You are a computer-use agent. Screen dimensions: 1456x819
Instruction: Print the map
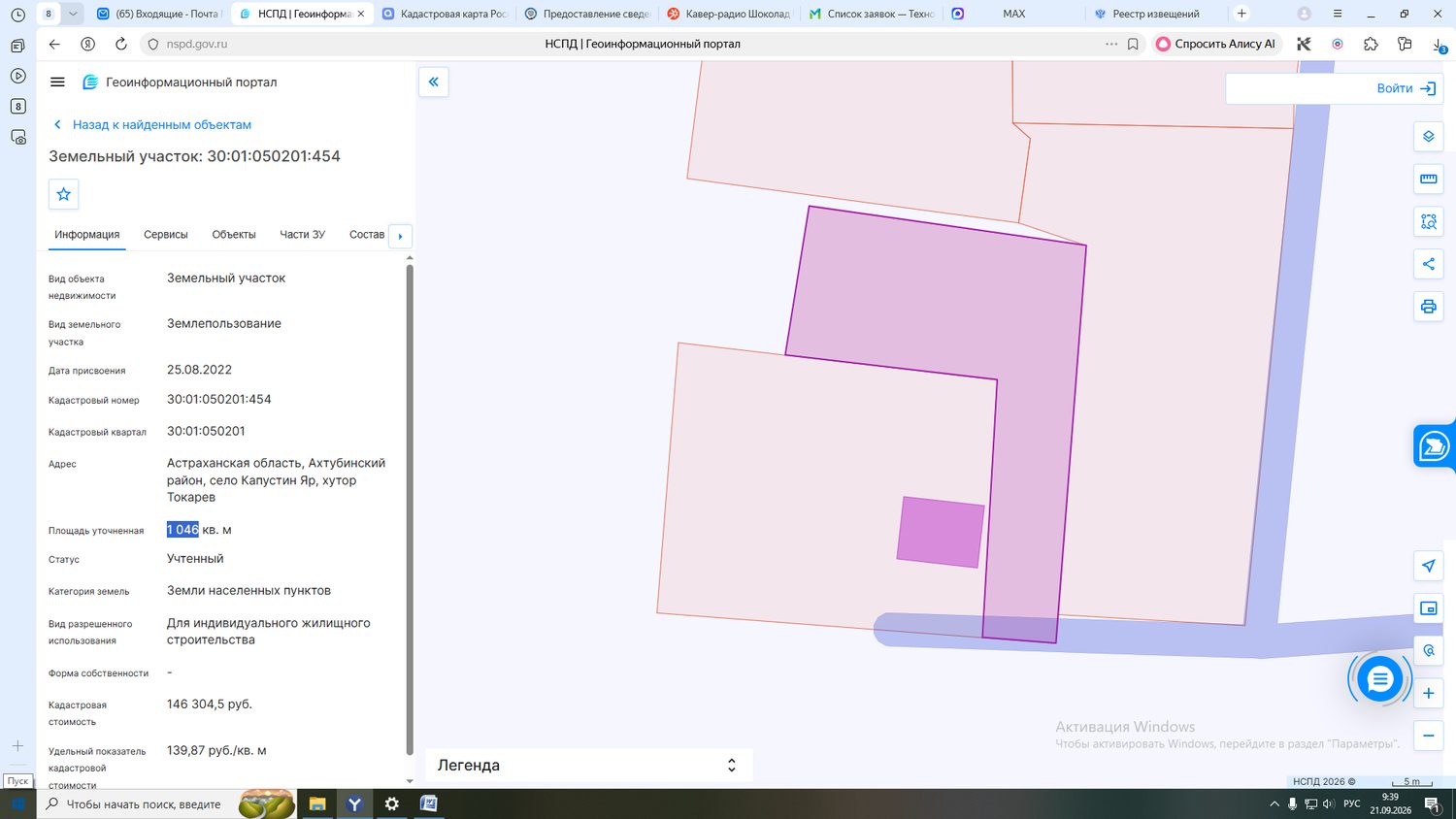(x=1428, y=307)
